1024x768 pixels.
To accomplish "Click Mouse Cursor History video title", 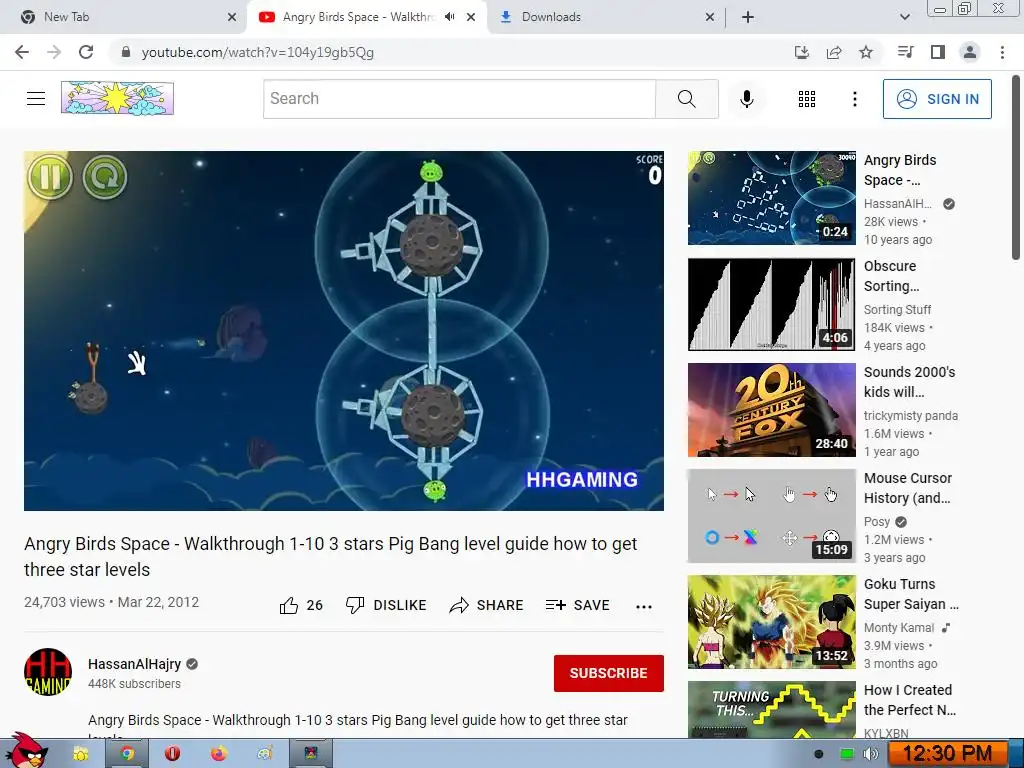I will tap(908, 488).
